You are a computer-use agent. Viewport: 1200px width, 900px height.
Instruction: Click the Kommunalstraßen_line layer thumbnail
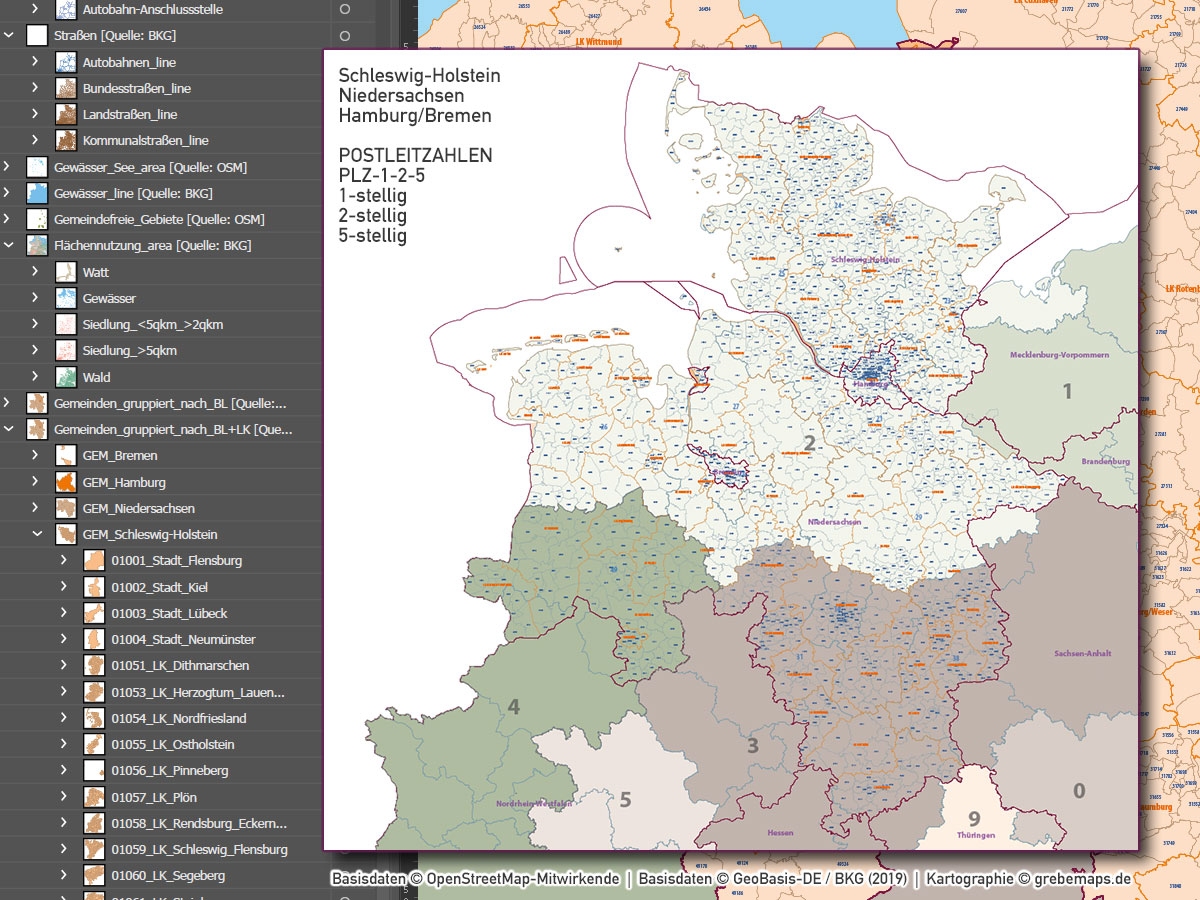click(x=66, y=140)
